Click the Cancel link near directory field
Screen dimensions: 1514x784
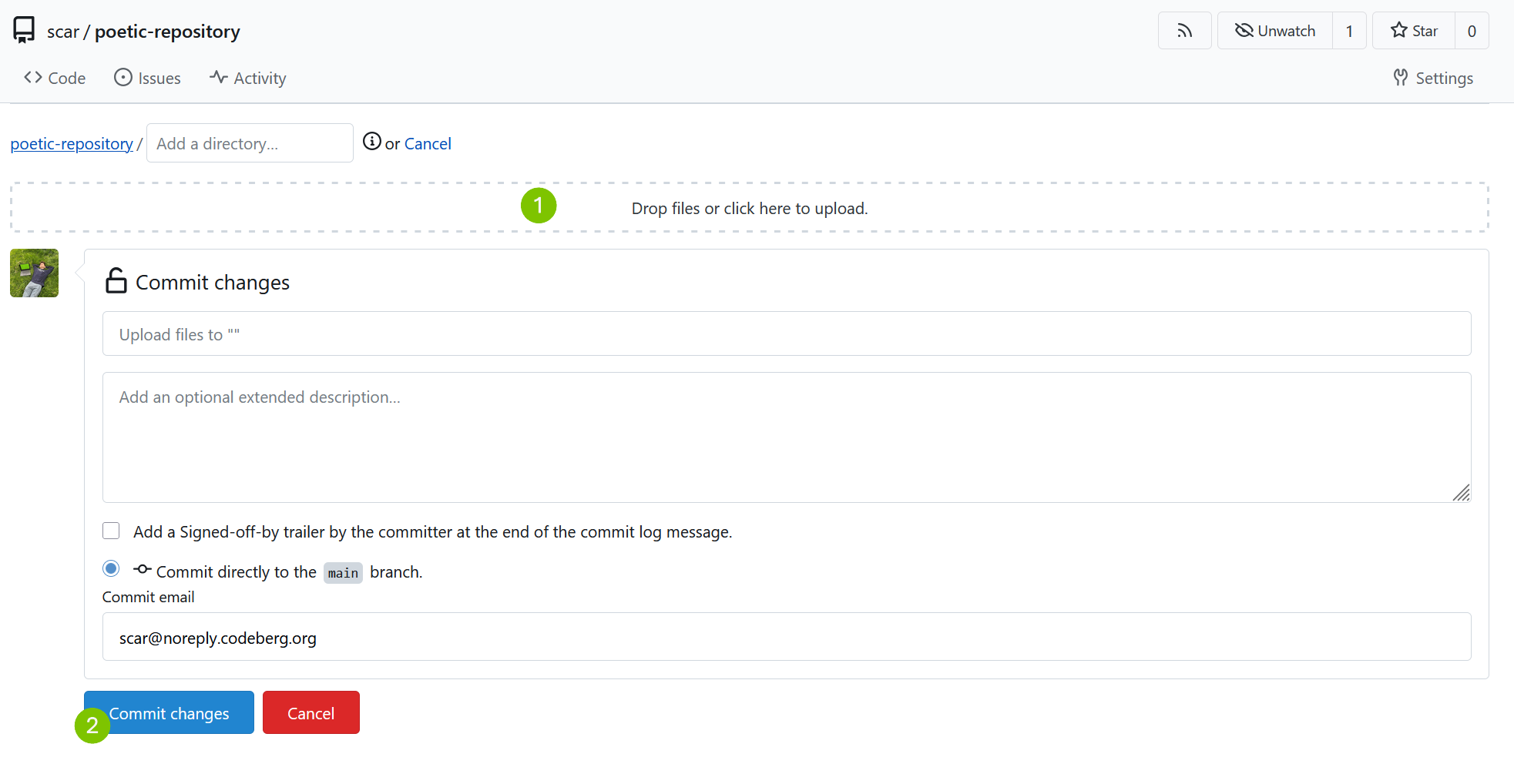point(428,144)
